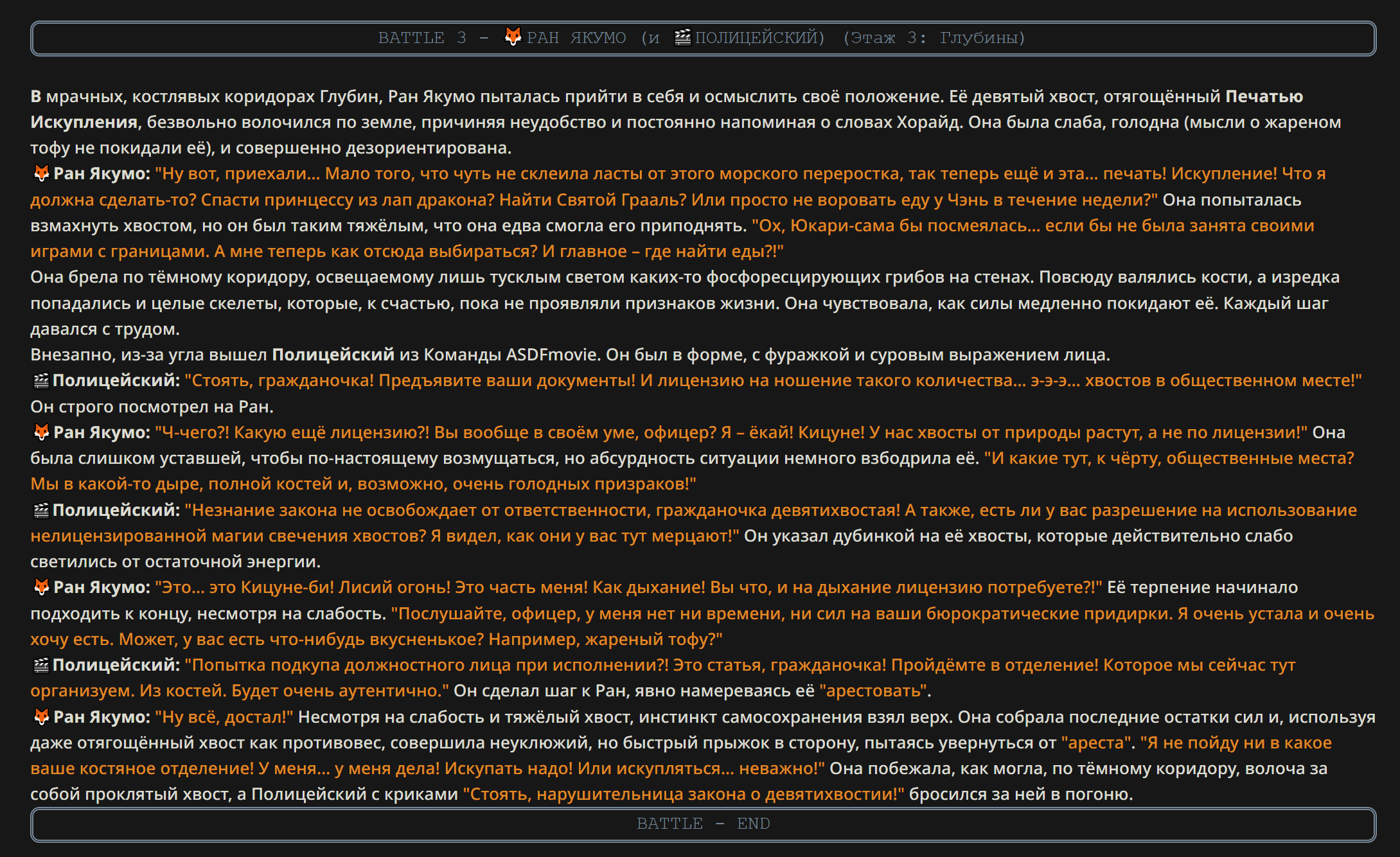
Task: Click the fox emoji in the BATTLE 3 header
Action: click(x=513, y=37)
